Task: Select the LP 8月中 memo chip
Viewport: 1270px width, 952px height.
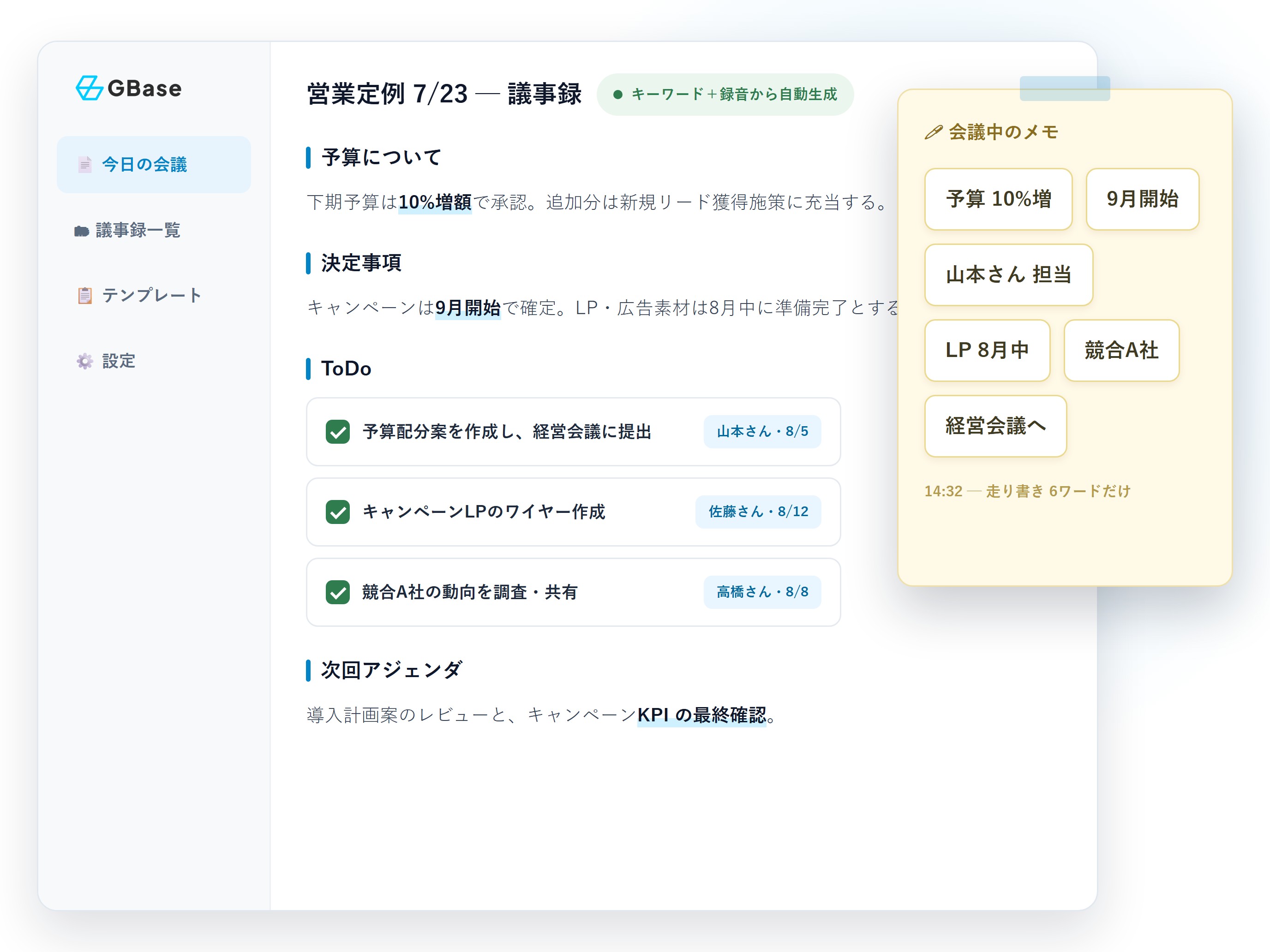Action: pyautogui.click(x=988, y=351)
